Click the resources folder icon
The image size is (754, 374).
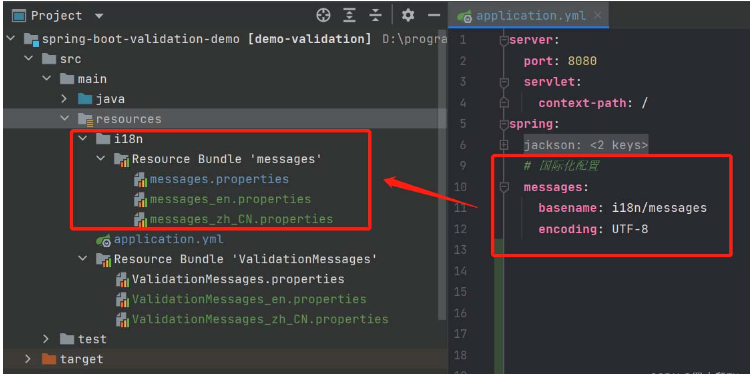tap(85, 119)
